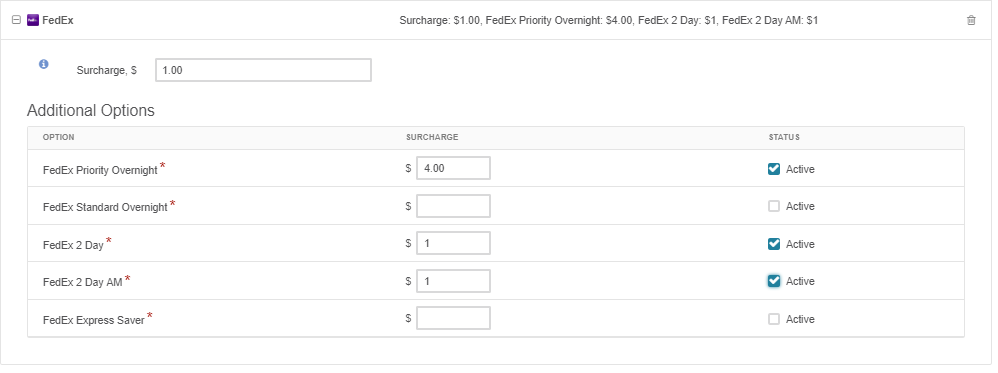Edit the main Surcharge field
The width and height of the screenshot is (998, 373).
point(264,70)
